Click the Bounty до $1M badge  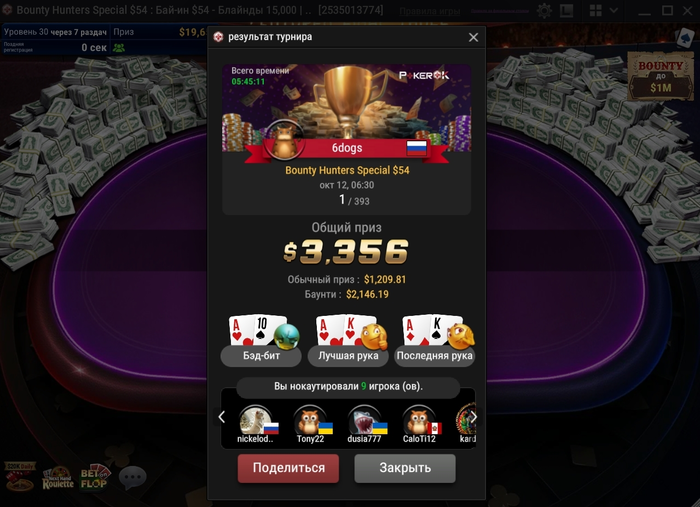coord(660,76)
